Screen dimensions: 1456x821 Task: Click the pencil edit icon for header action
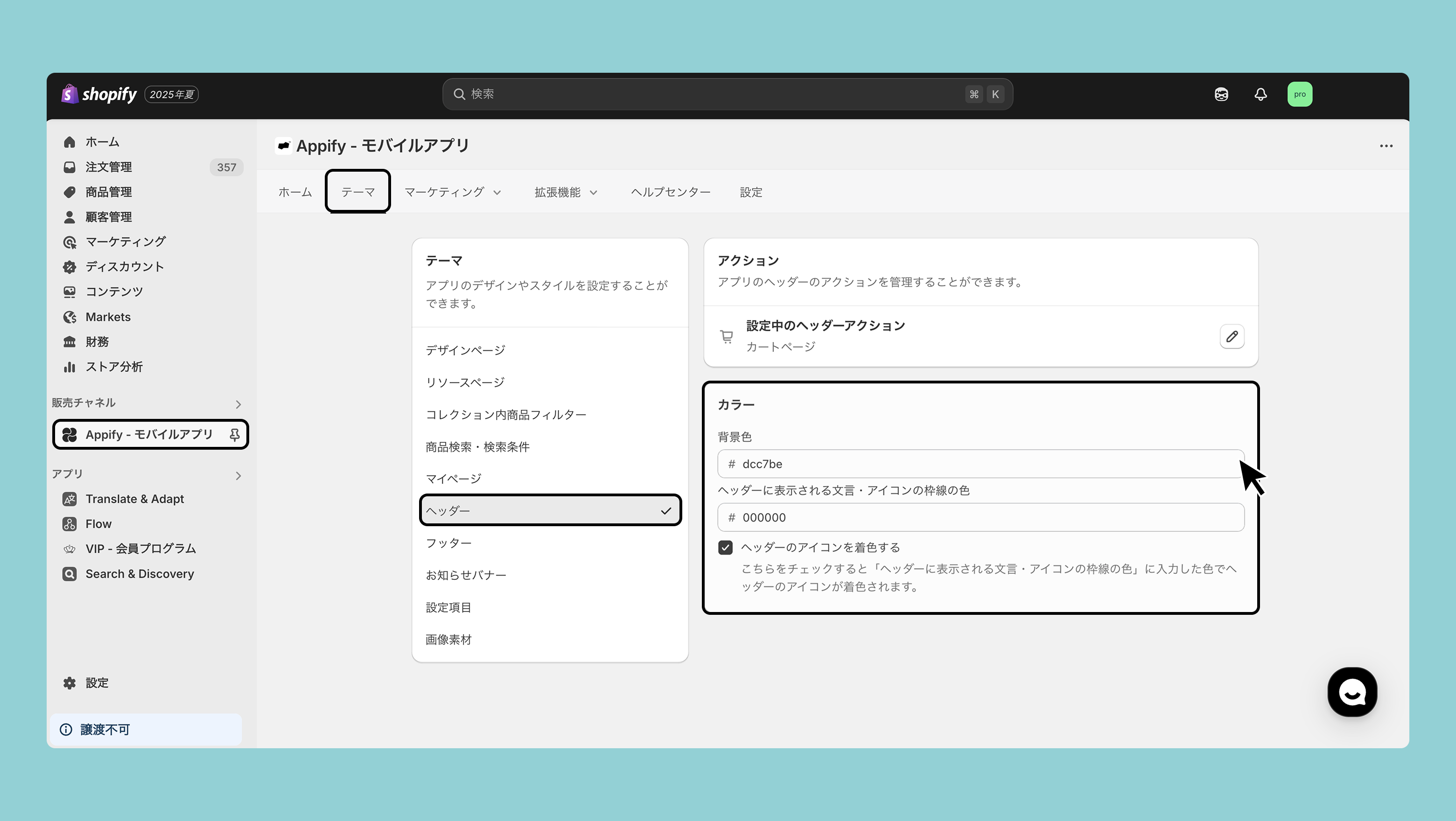point(1232,336)
